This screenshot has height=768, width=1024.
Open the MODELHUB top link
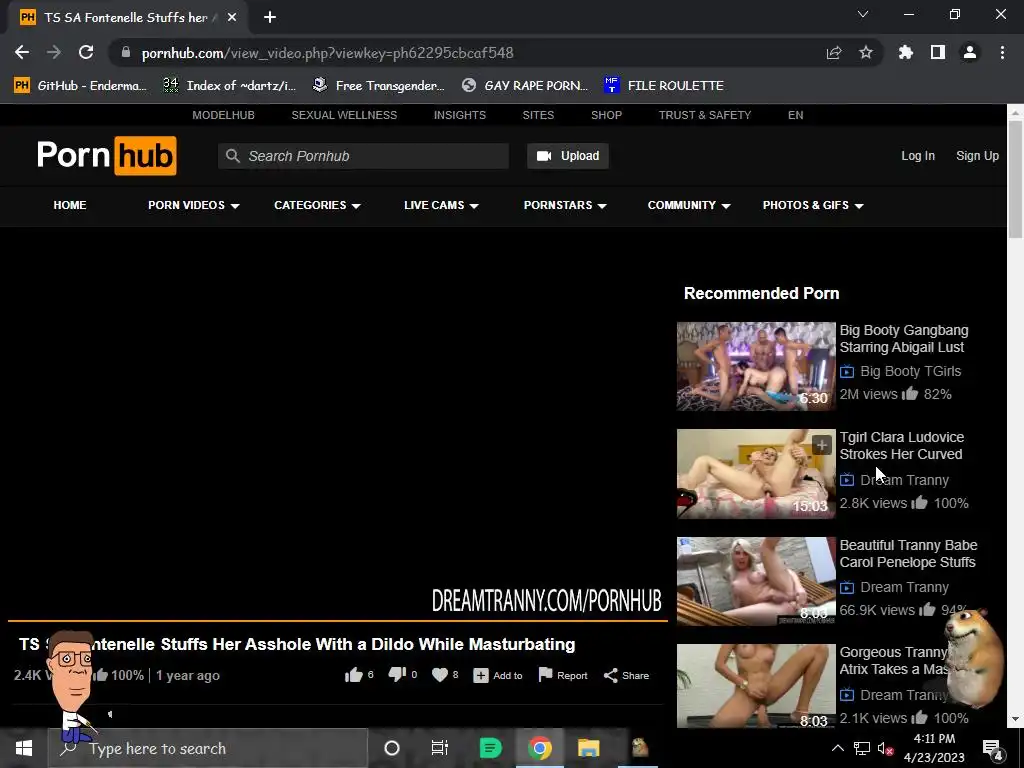point(223,115)
